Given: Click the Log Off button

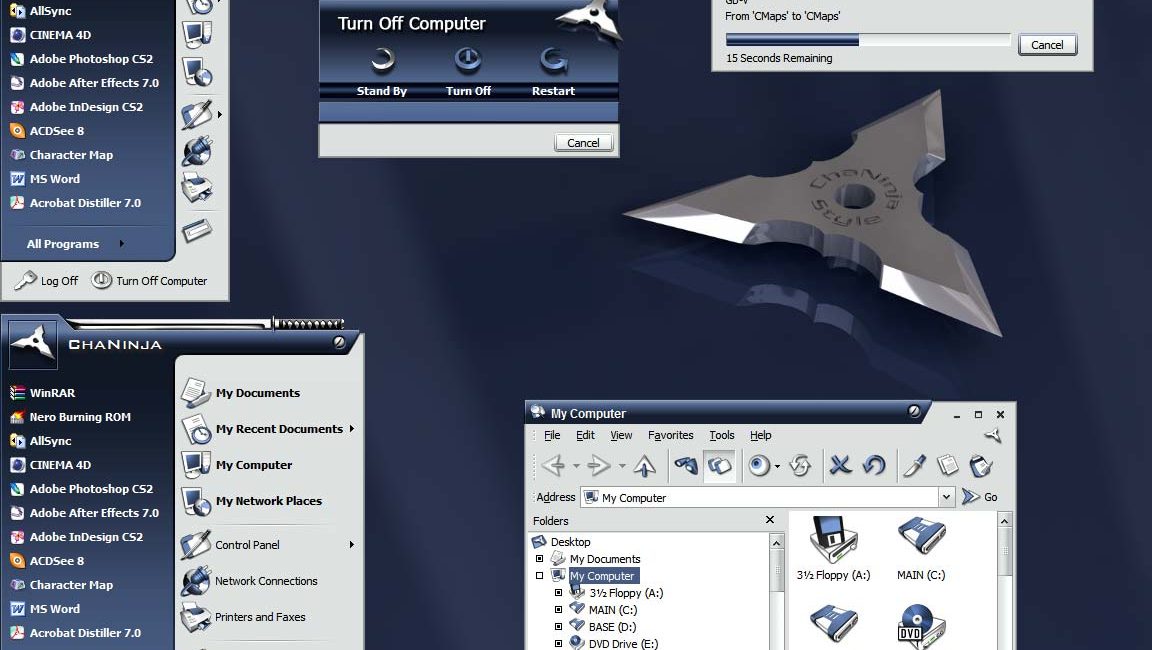Looking at the screenshot, I should click(47, 281).
